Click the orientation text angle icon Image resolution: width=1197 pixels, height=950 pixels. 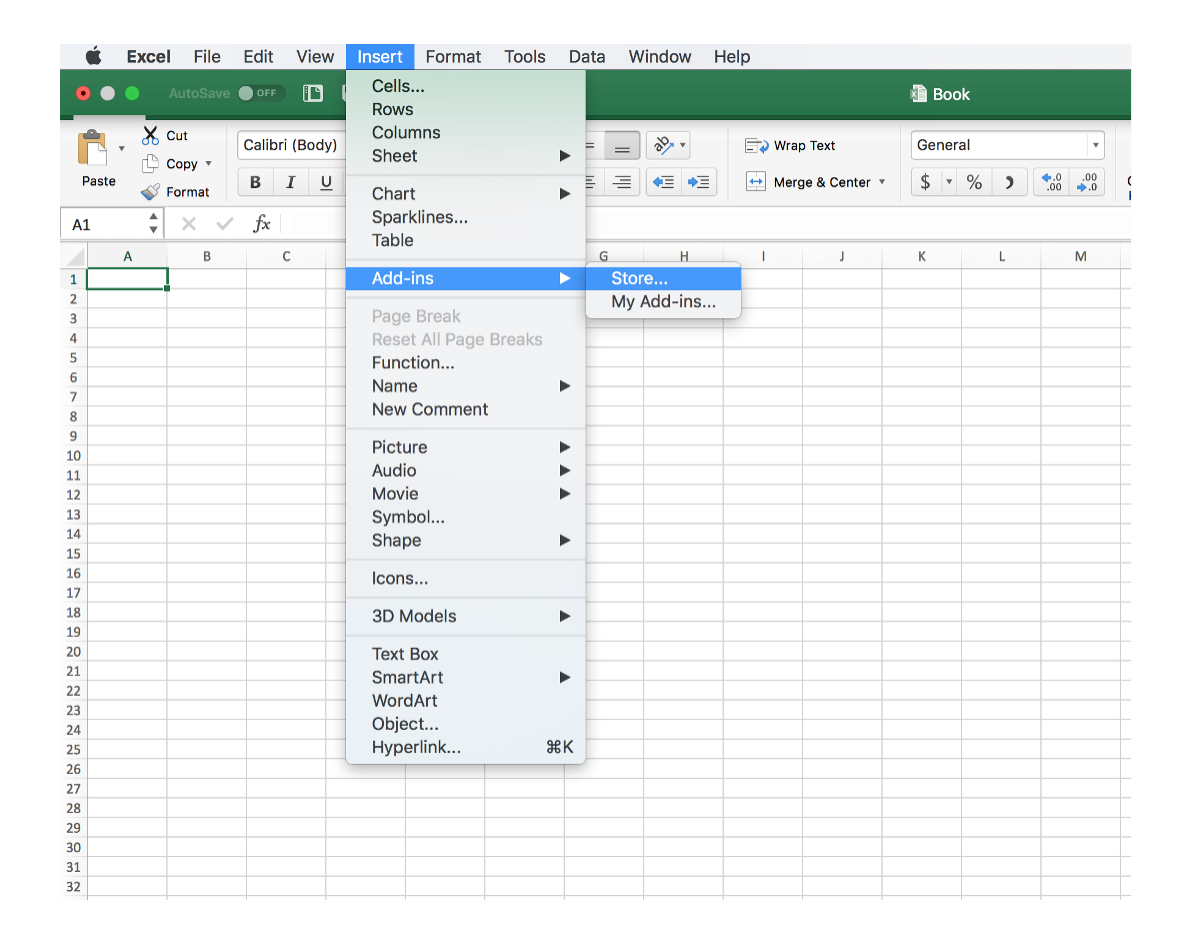(663, 144)
